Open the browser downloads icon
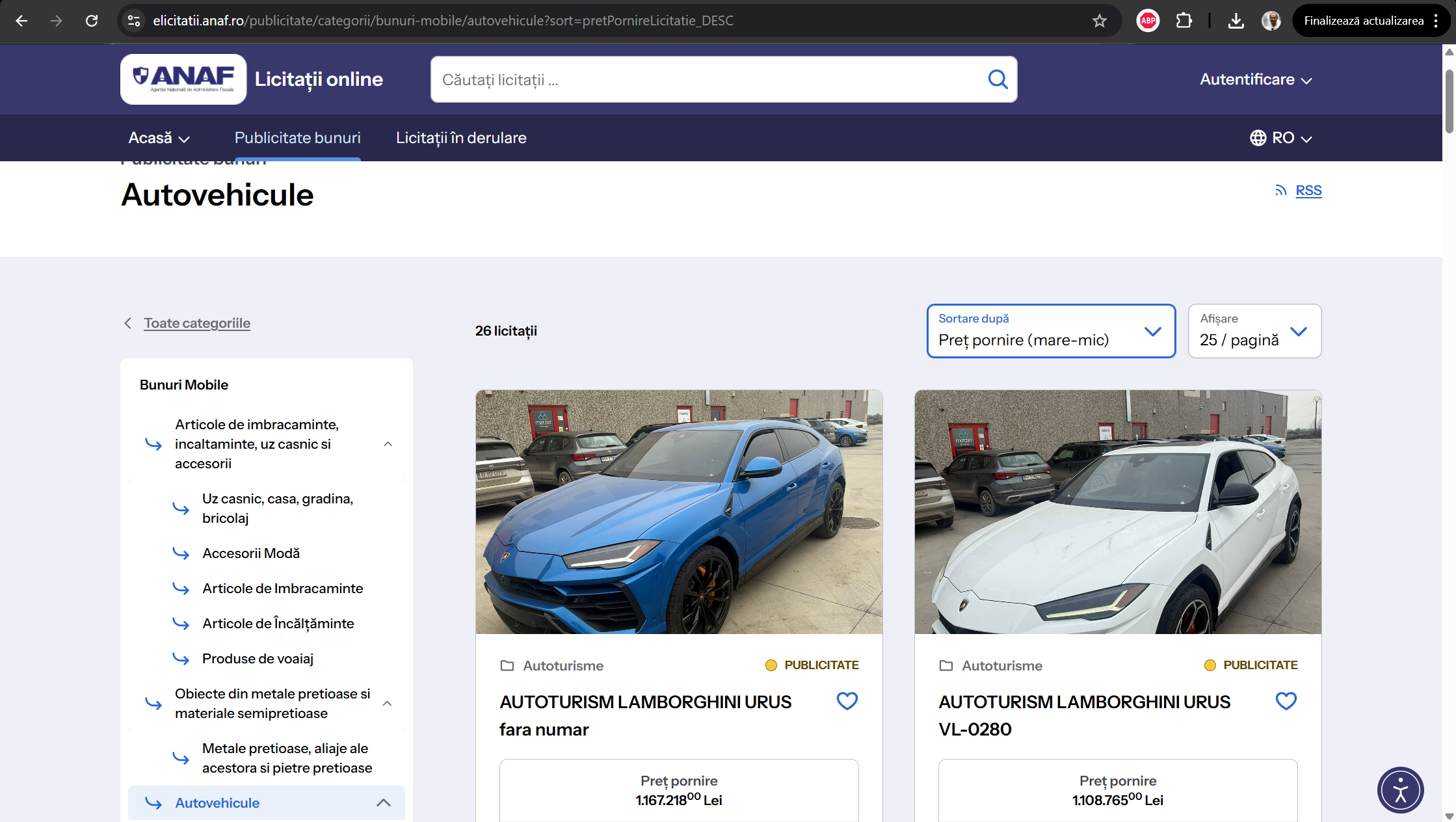The width and height of the screenshot is (1456, 822). pyautogui.click(x=1236, y=21)
